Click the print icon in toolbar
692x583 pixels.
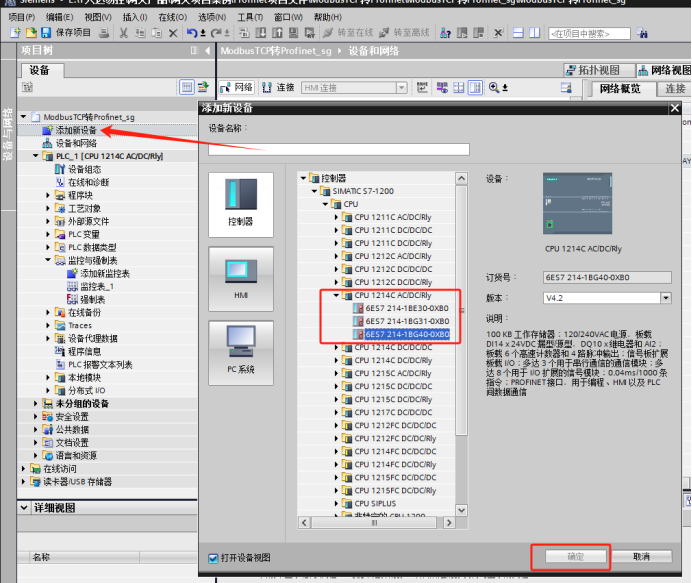point(104,33)
